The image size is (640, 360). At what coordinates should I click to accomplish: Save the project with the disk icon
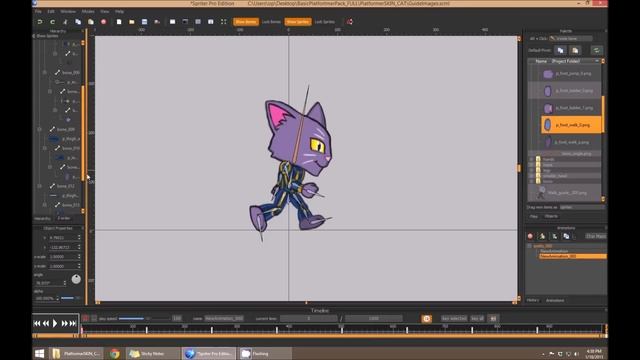144,22
